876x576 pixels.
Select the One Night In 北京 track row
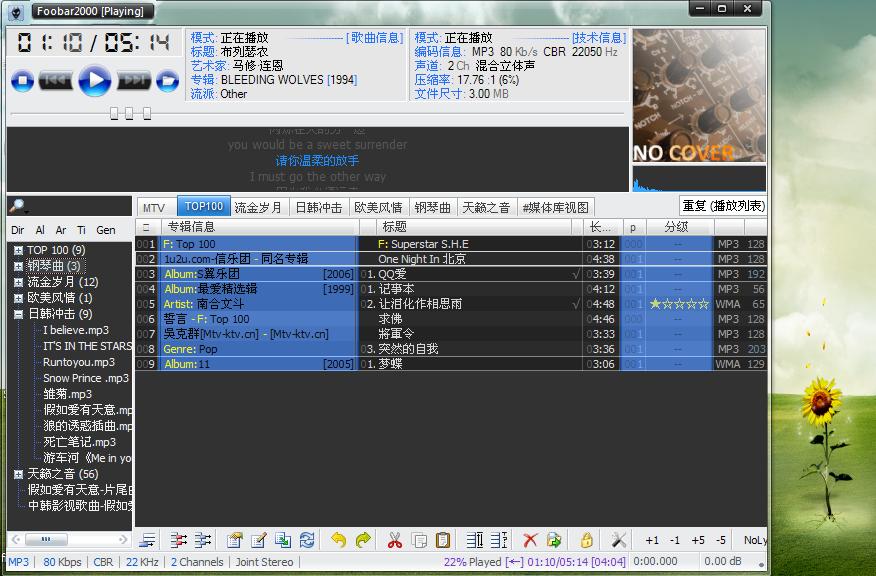point(450,259)
